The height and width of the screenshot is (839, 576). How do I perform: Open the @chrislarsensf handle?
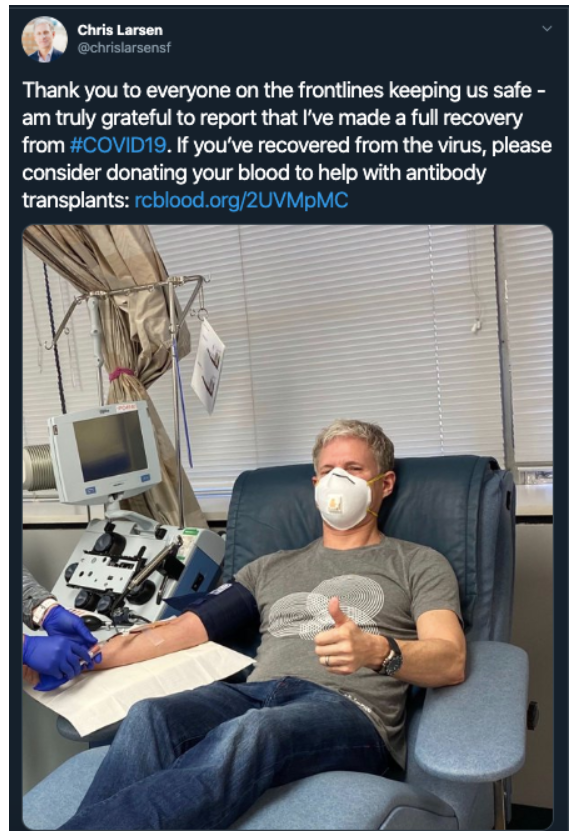124,48
